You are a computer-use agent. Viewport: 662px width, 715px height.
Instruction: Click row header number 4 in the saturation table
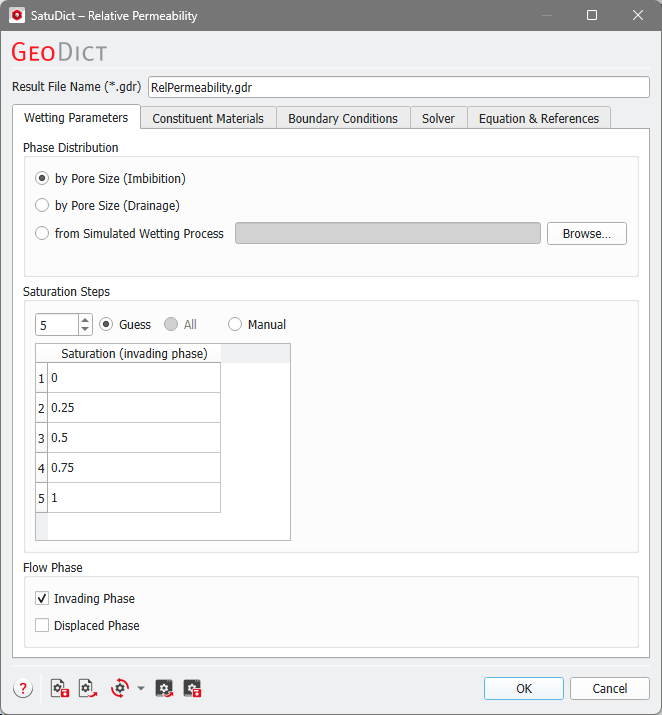coord(41,468)
